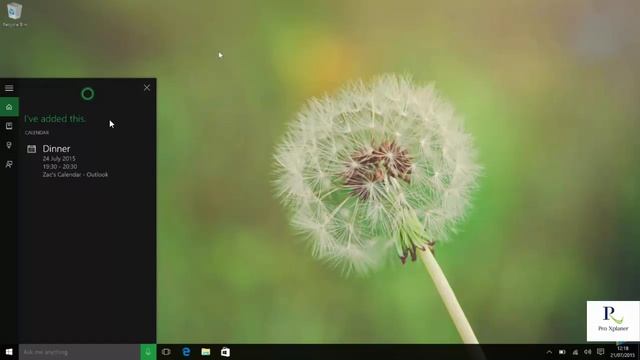Focus the 'Ask me anything' search box
The width and height of the screenshot is (640, 360).
[80, 352]
